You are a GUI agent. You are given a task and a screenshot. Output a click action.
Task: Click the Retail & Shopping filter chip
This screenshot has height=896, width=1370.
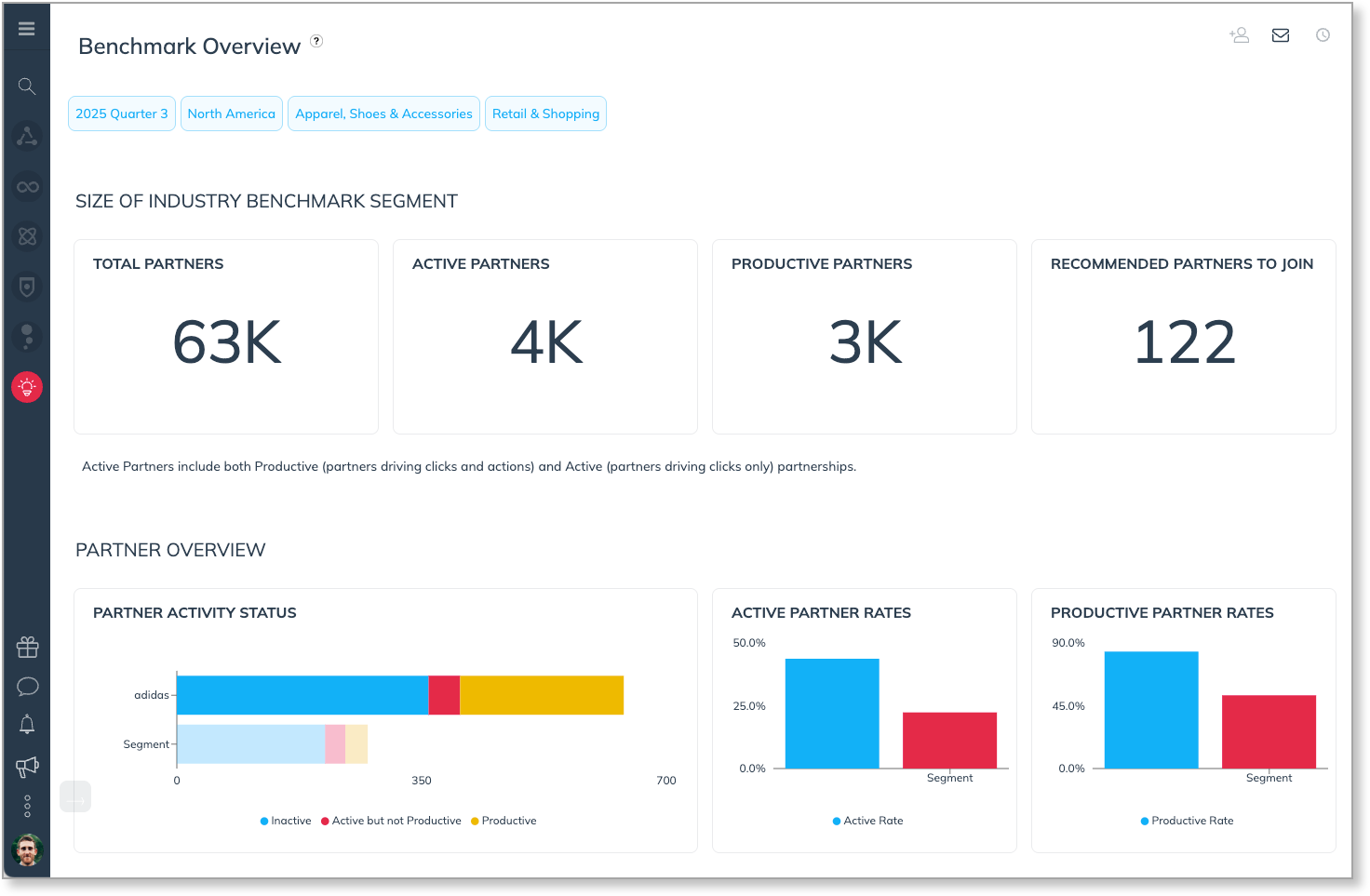click(x=545, y=114)
